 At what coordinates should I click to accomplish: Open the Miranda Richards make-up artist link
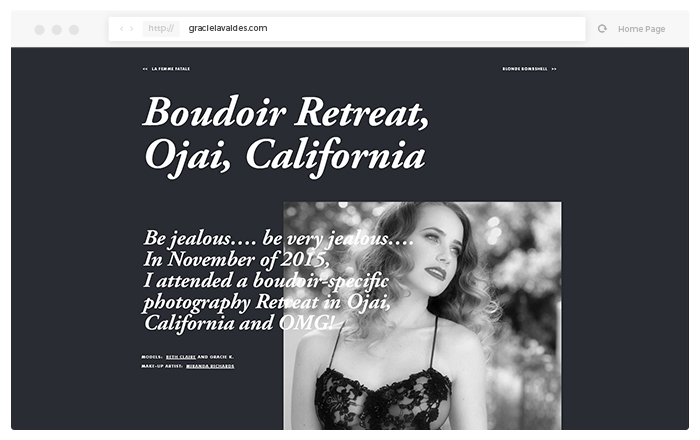pyautogui.click(x=210, y=366)
